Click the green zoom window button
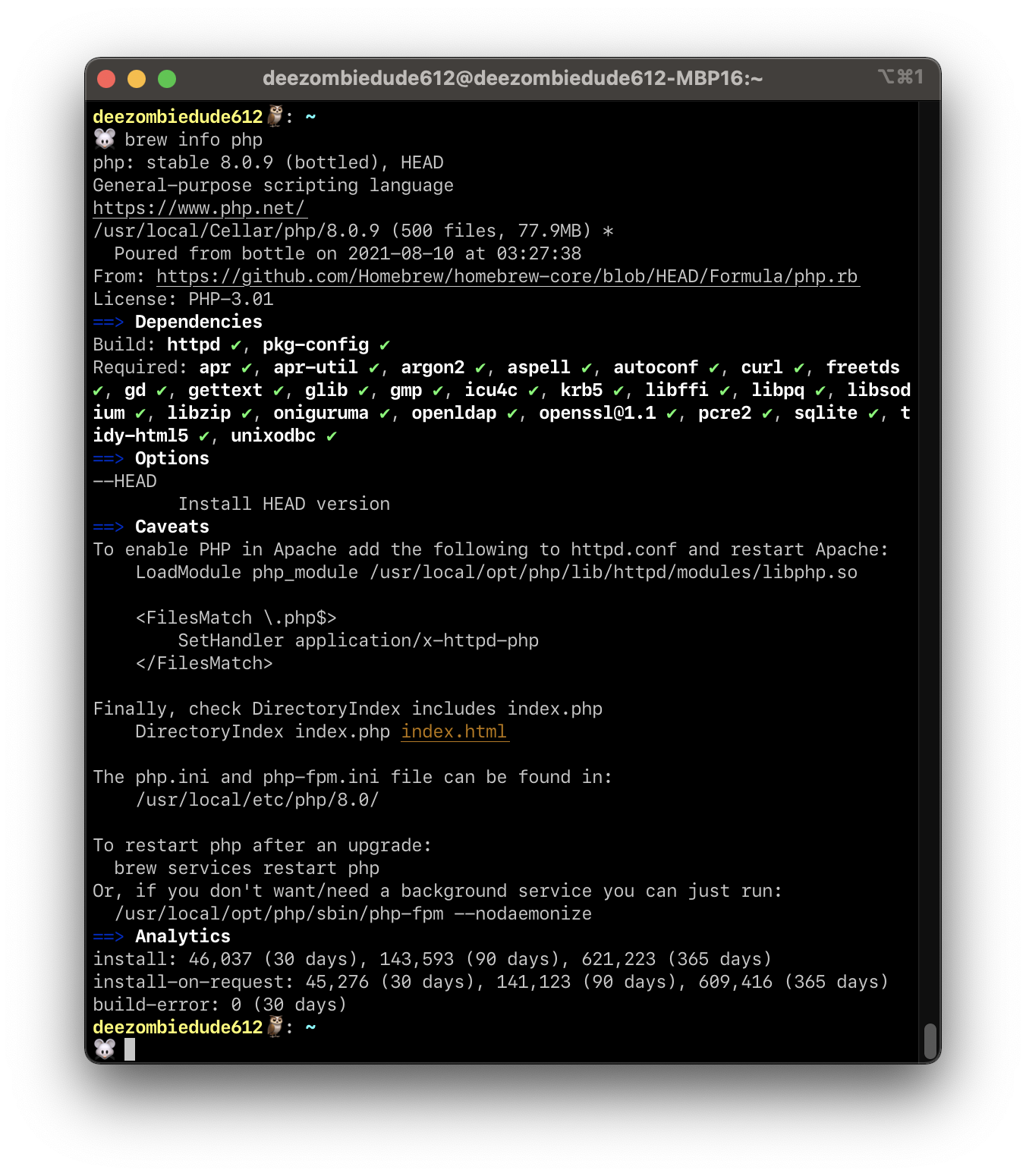The width and height of the screenshot is (1026, 1176). tap(167, 79)
